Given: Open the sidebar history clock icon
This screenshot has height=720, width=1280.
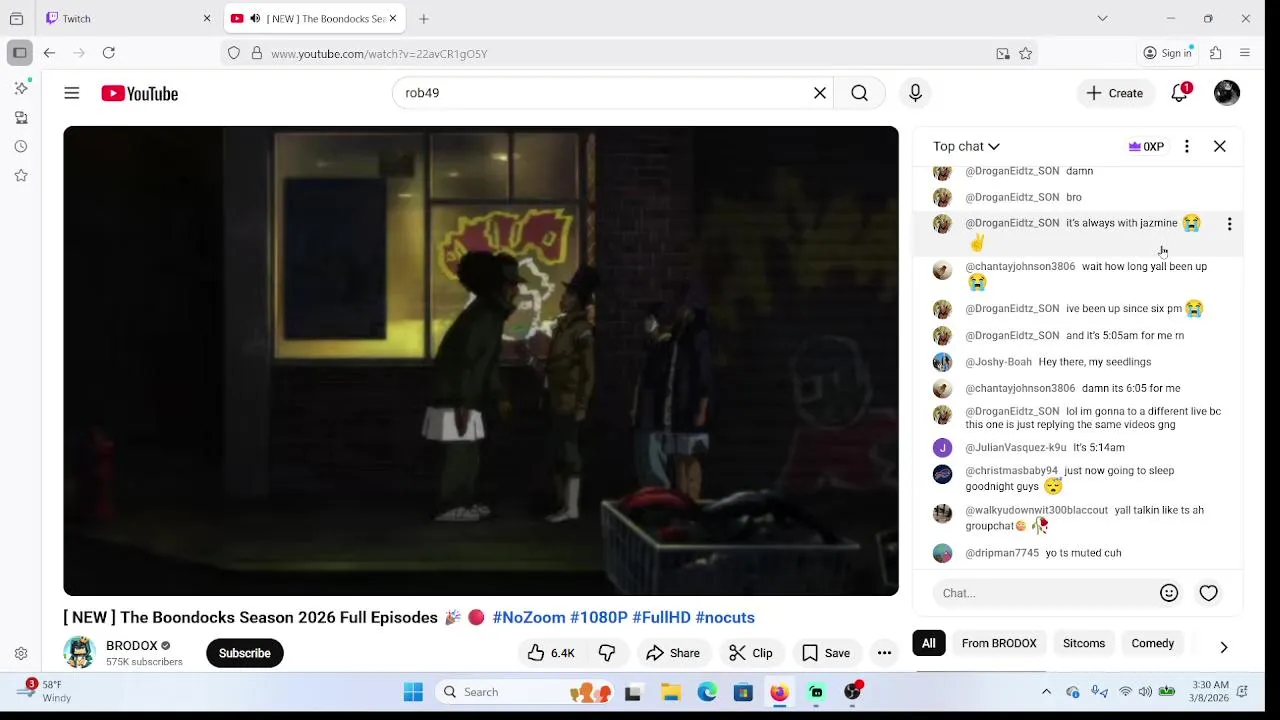Looking at the screenshot, I should pos(21,146).
